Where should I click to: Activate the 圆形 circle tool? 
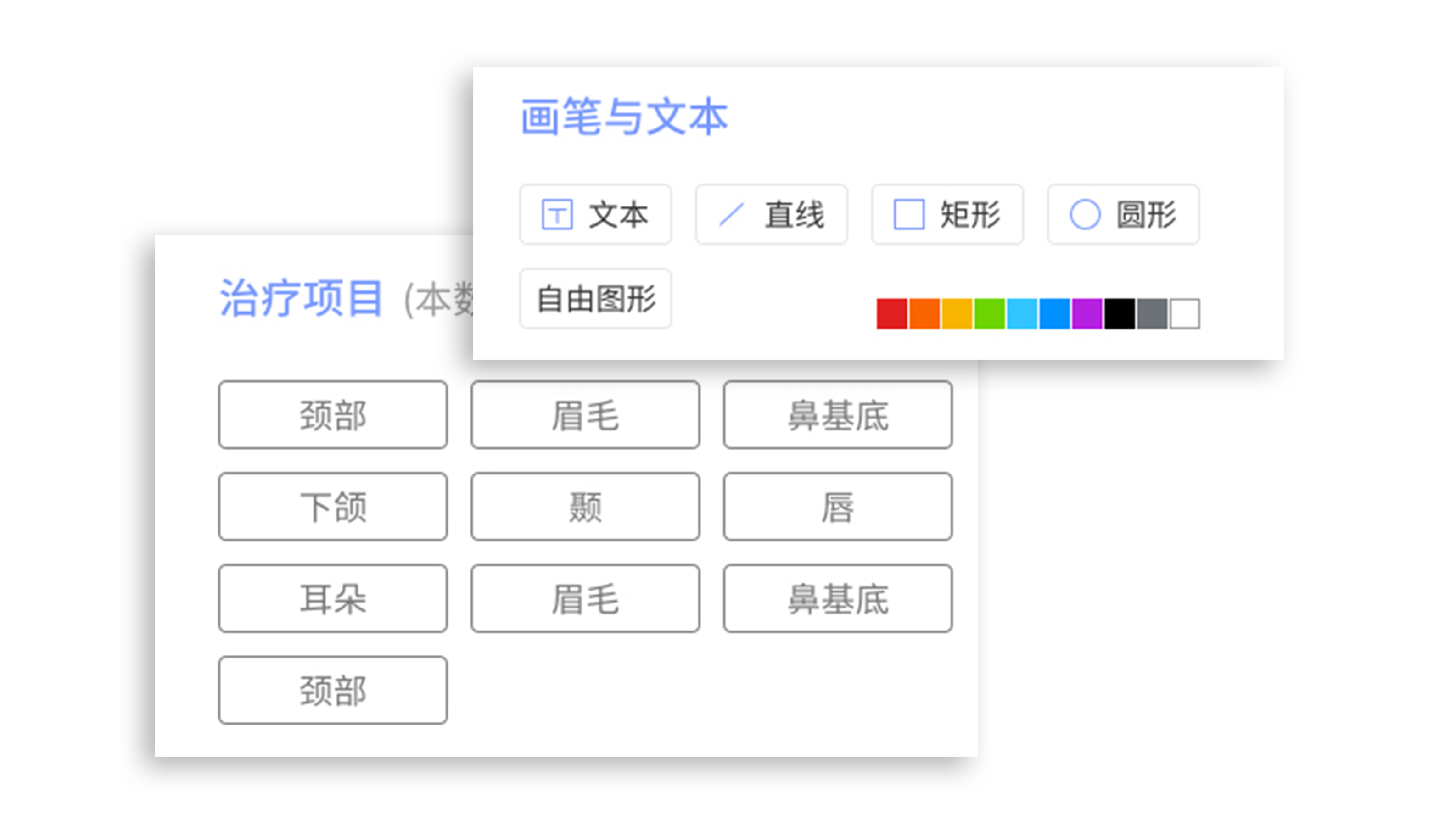1123,214
